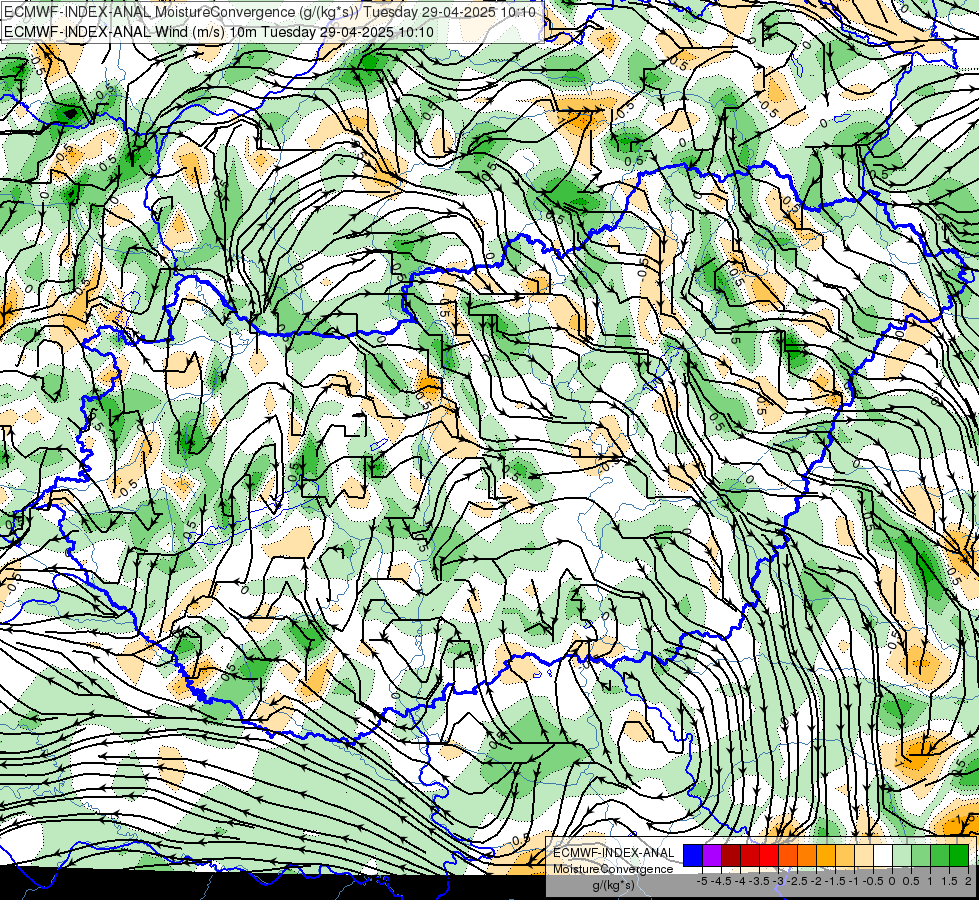Screen dimensions: 979x900
Task: Click the -2.5 legend tick value
Action: click(797, 881)
